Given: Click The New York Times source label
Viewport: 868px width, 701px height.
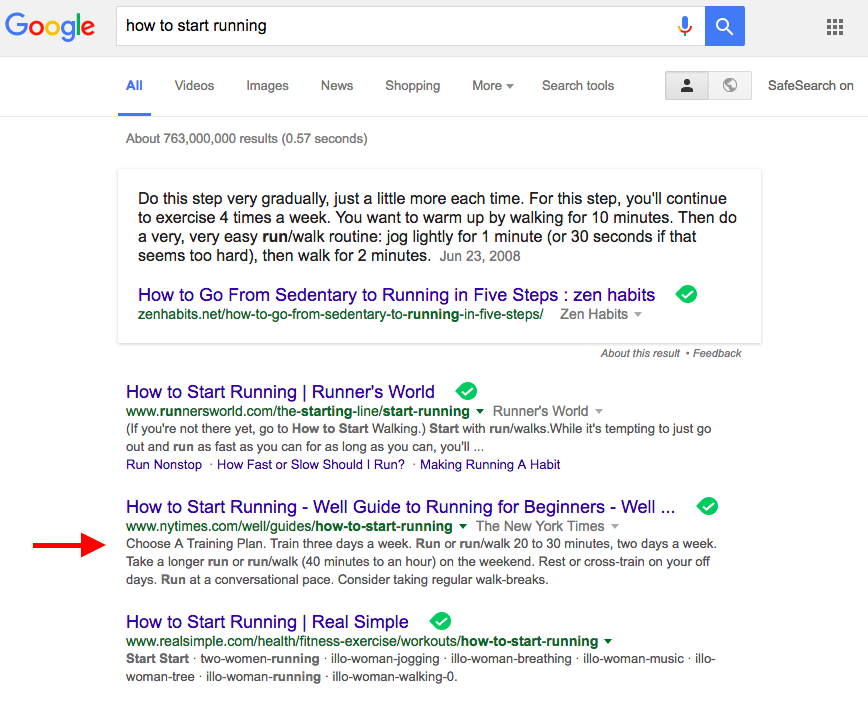Looking at the screenshot, I should pos(540,527).
